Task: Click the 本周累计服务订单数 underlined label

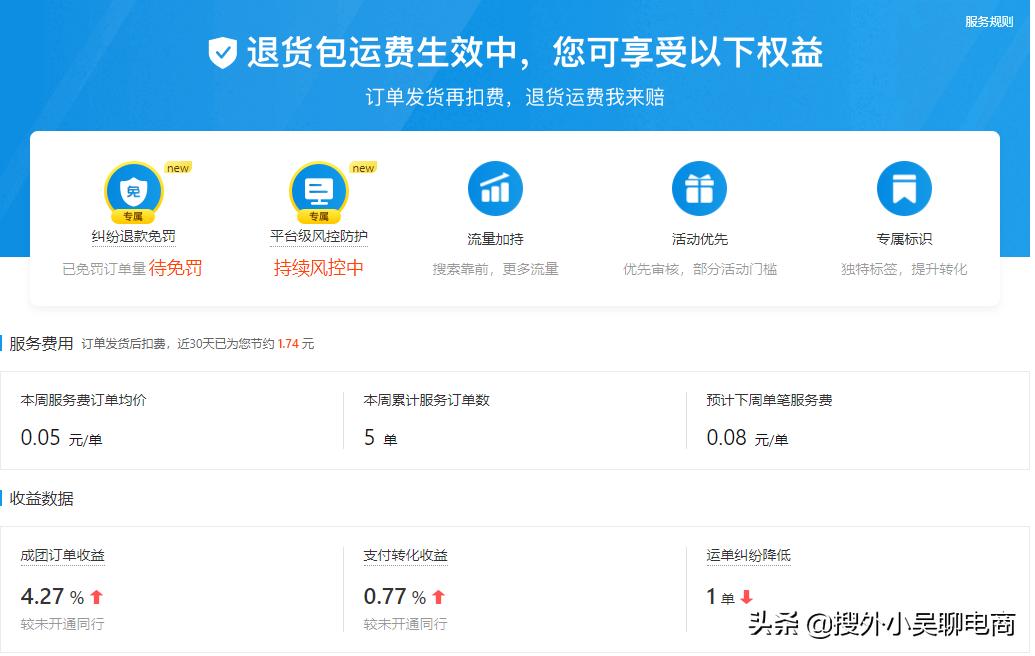Action: 424,399
